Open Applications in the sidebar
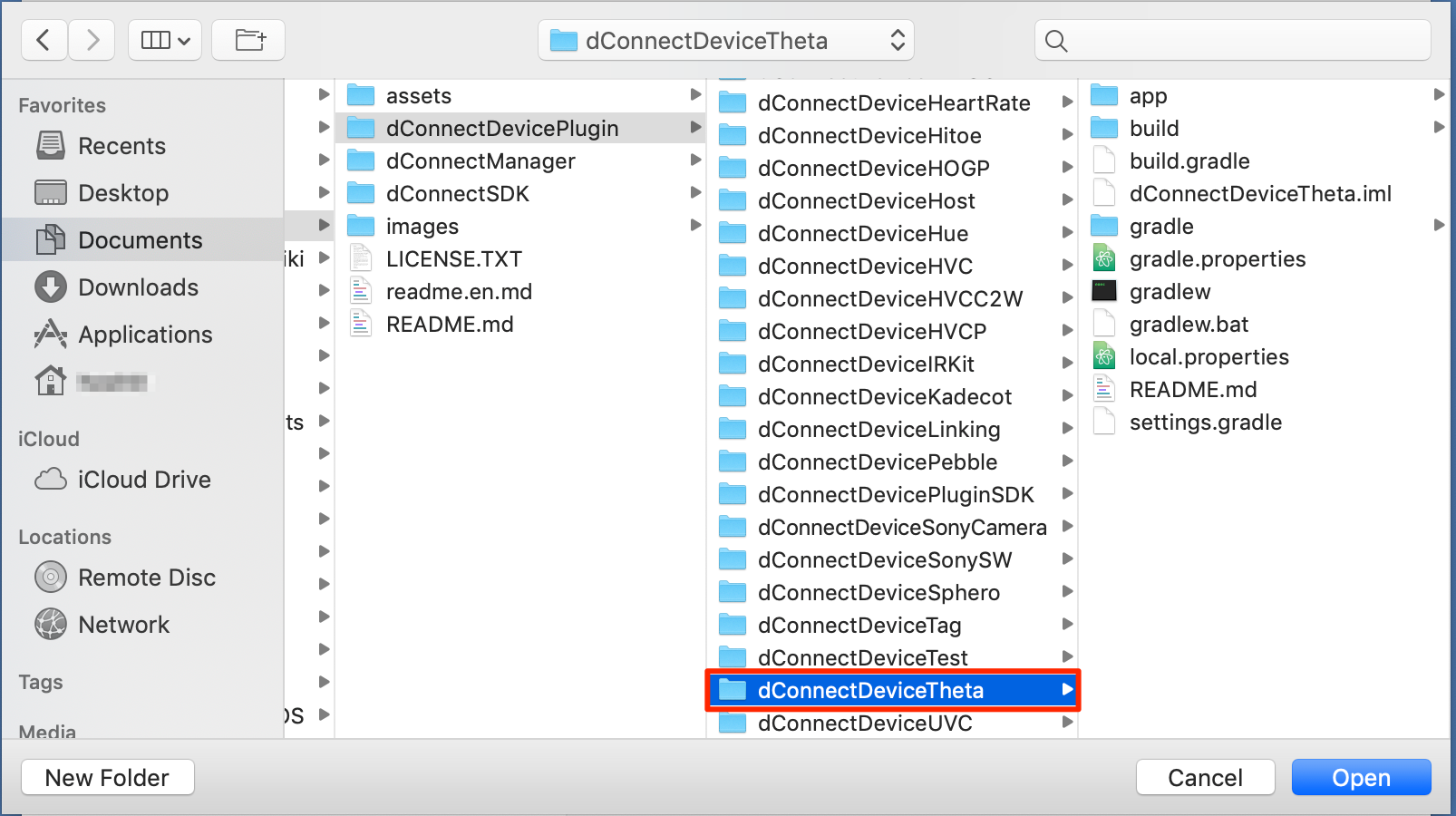This screenshot has width=1456, height=816. (145, 335)
